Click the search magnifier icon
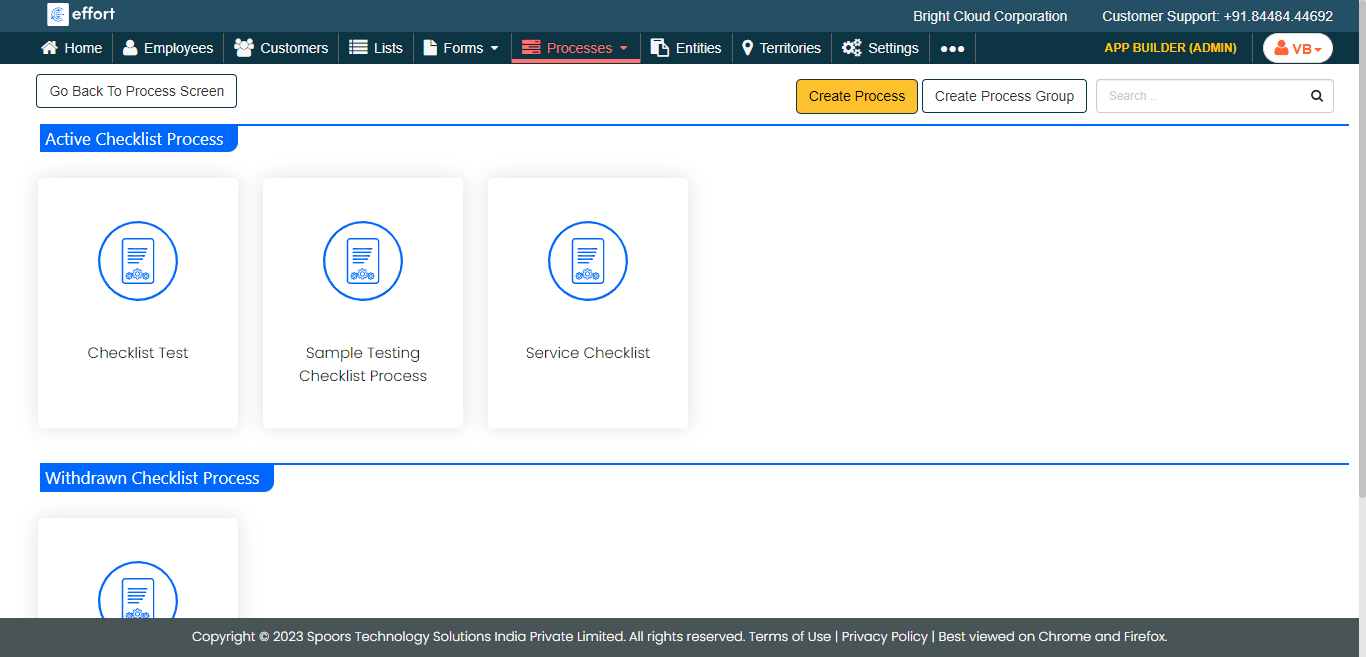This screenshot has height=657, width=1366. pyautogui.click(x=1317, y=97)
